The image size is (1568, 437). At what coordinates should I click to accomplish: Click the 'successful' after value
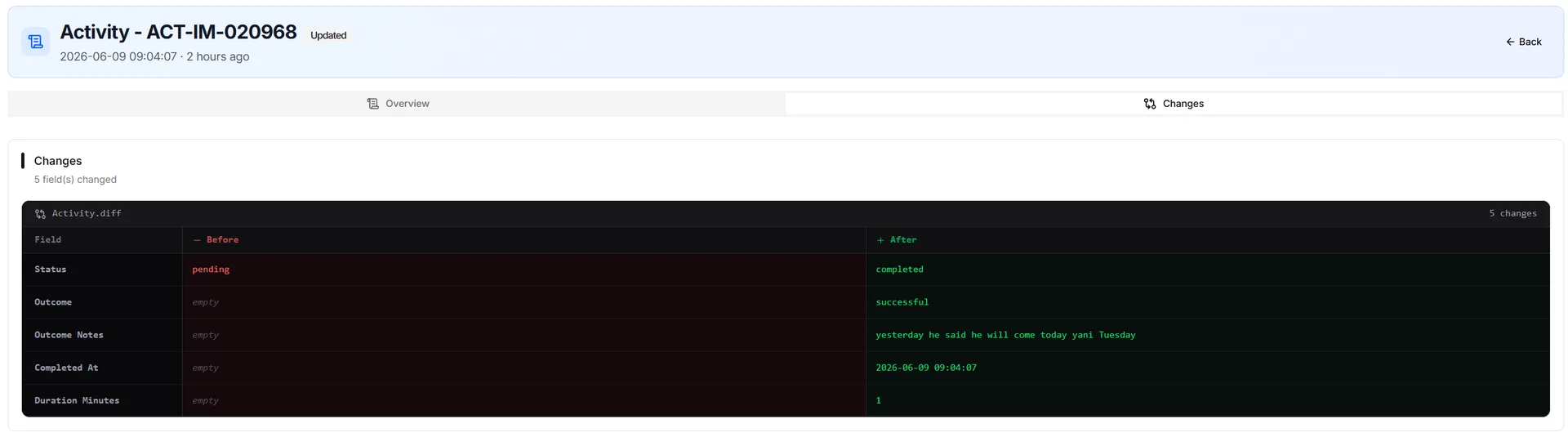point(902,302)
